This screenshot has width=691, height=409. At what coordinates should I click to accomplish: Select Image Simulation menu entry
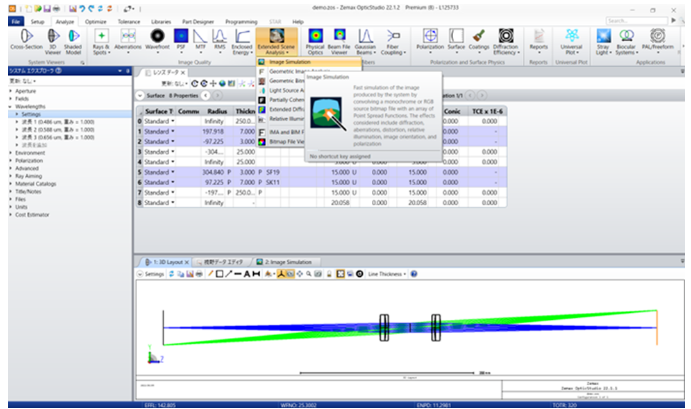308,62
